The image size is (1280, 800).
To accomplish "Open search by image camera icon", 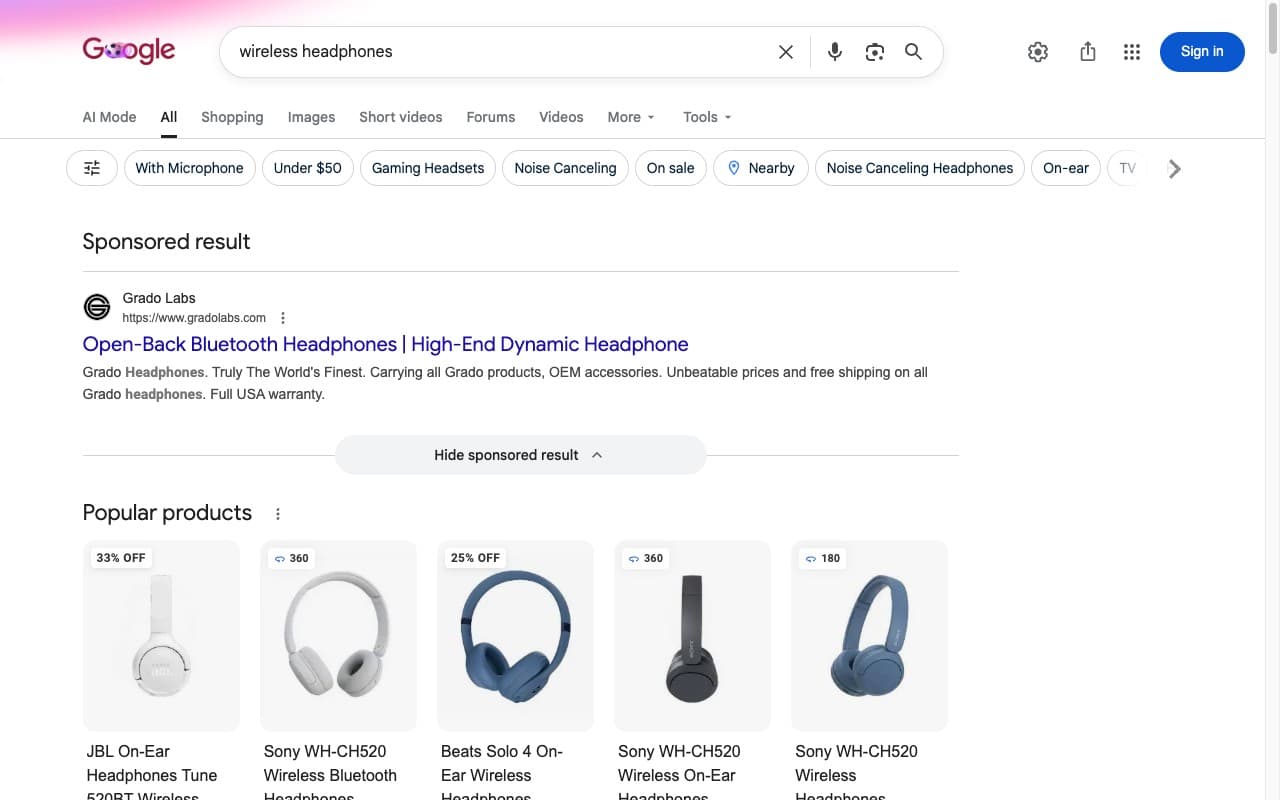I will point(875,52).
